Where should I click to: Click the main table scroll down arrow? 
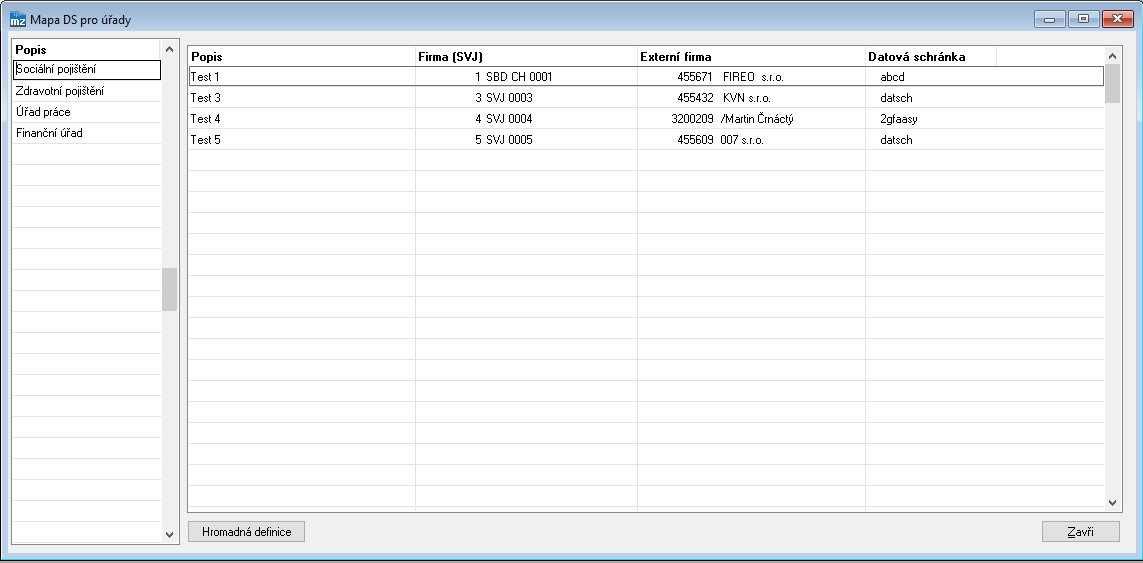pos(1112,502)
